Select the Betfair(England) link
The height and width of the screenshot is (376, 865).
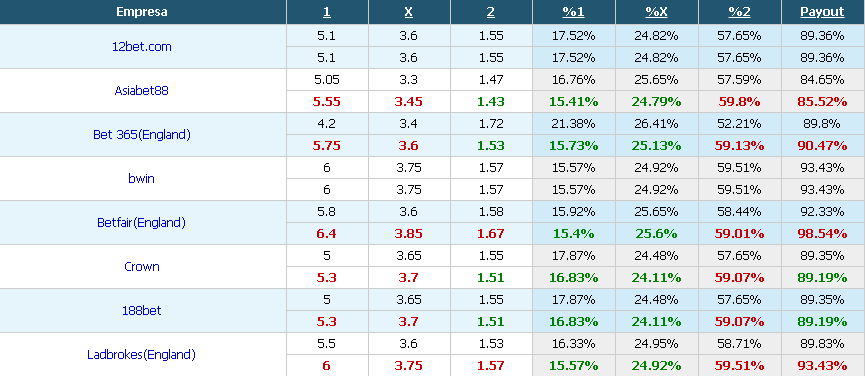[142, 223]
